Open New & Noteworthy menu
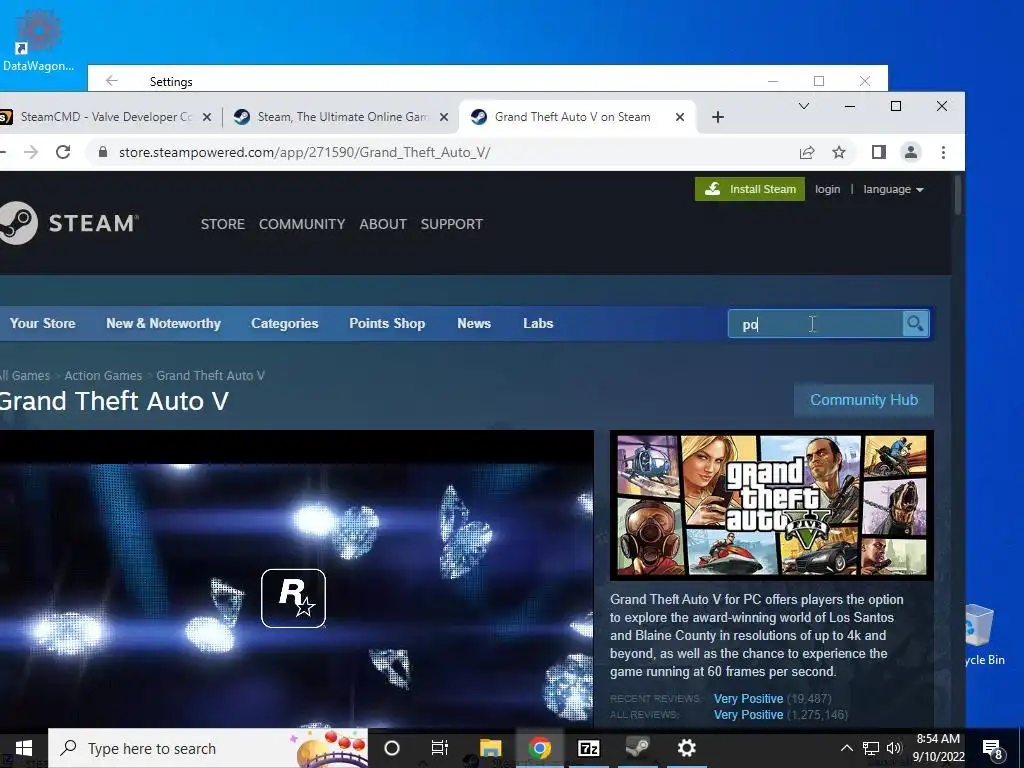 pos(163,323)
